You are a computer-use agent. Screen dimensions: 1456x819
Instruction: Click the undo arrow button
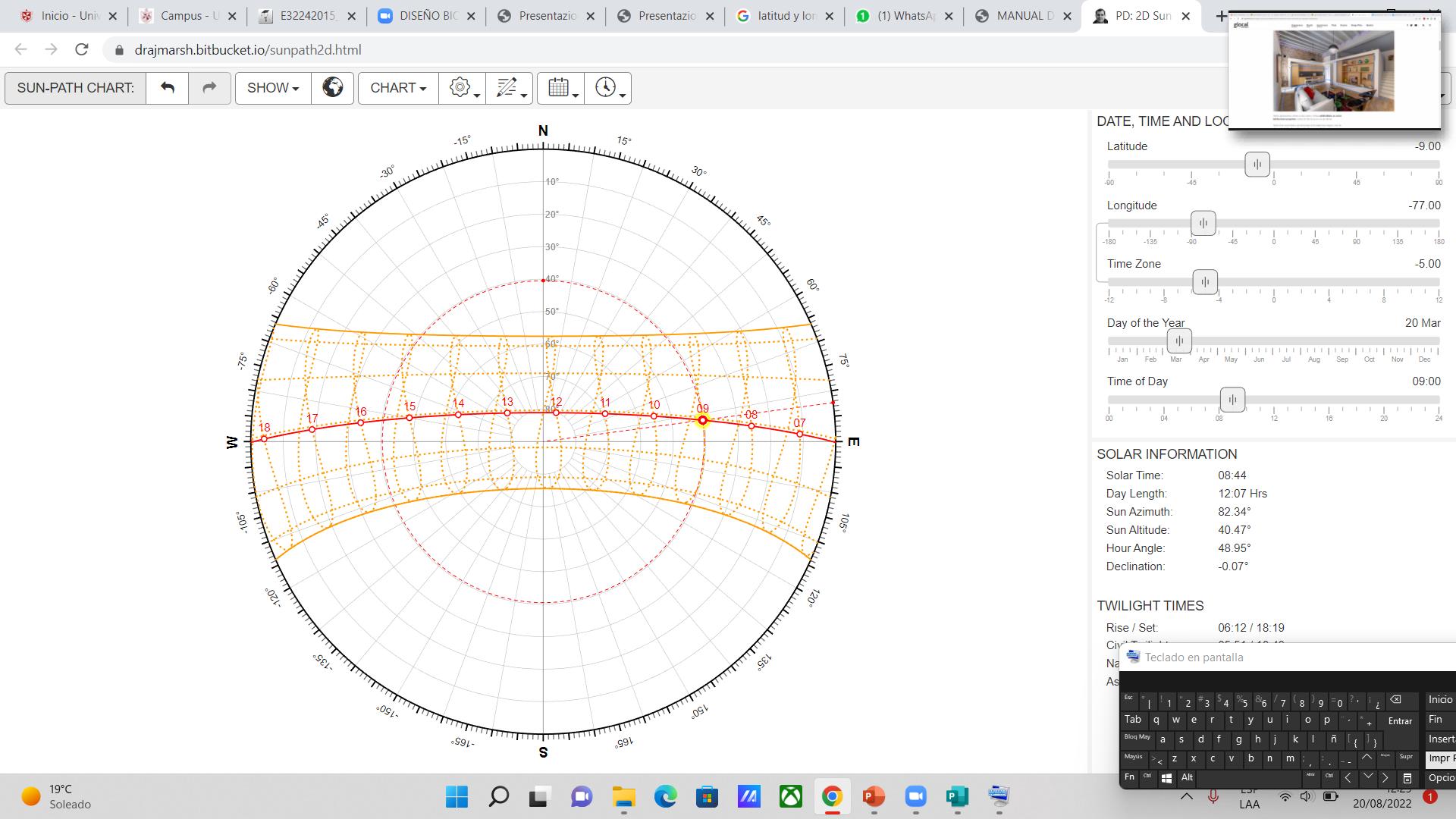[168, 88]
